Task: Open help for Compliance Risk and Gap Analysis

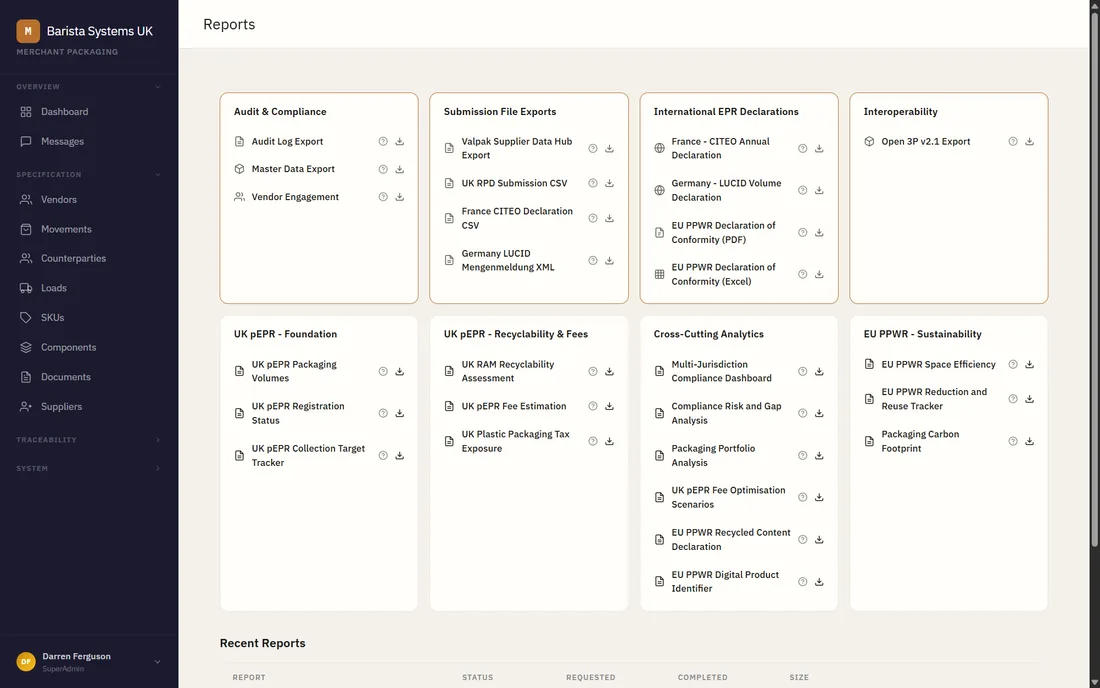Action: click(803, 413)
